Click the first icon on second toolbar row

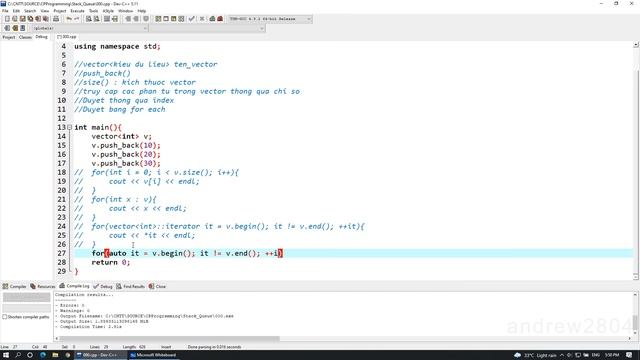point(7,28)
